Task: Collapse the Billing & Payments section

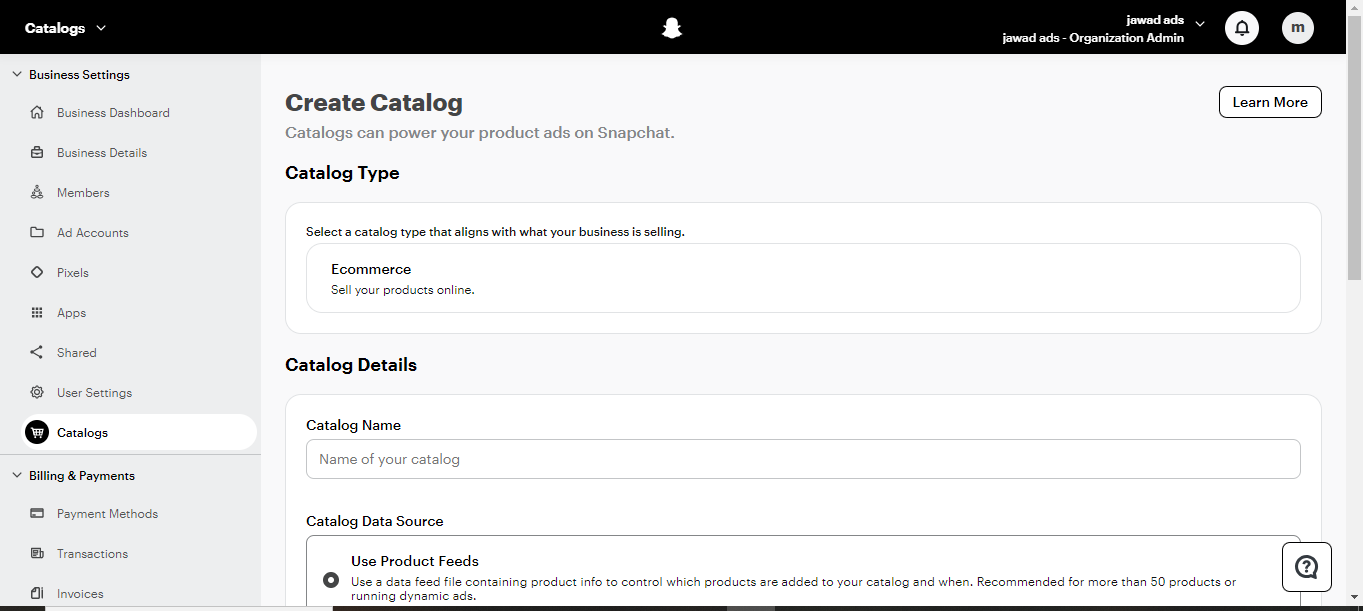Action: [x=16, y=476]
